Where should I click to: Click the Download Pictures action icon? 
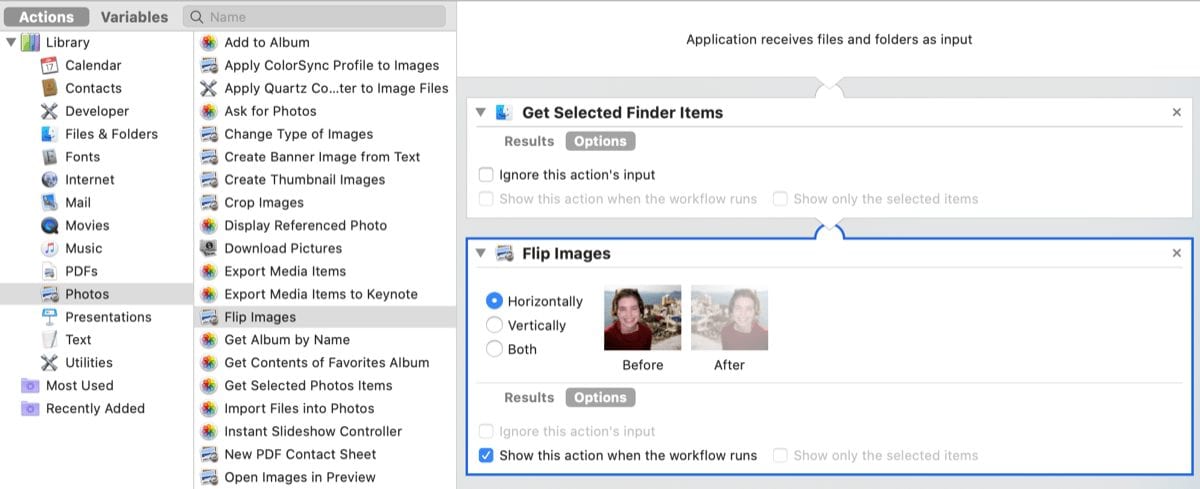[x=208, y=248]
